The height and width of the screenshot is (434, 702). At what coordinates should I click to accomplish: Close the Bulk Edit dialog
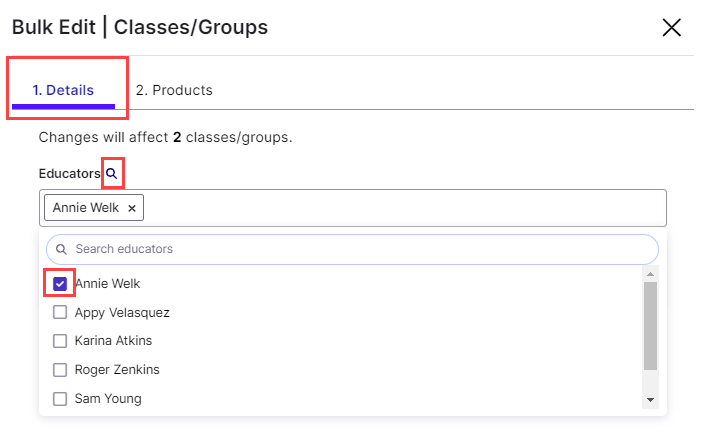point(672,28)
